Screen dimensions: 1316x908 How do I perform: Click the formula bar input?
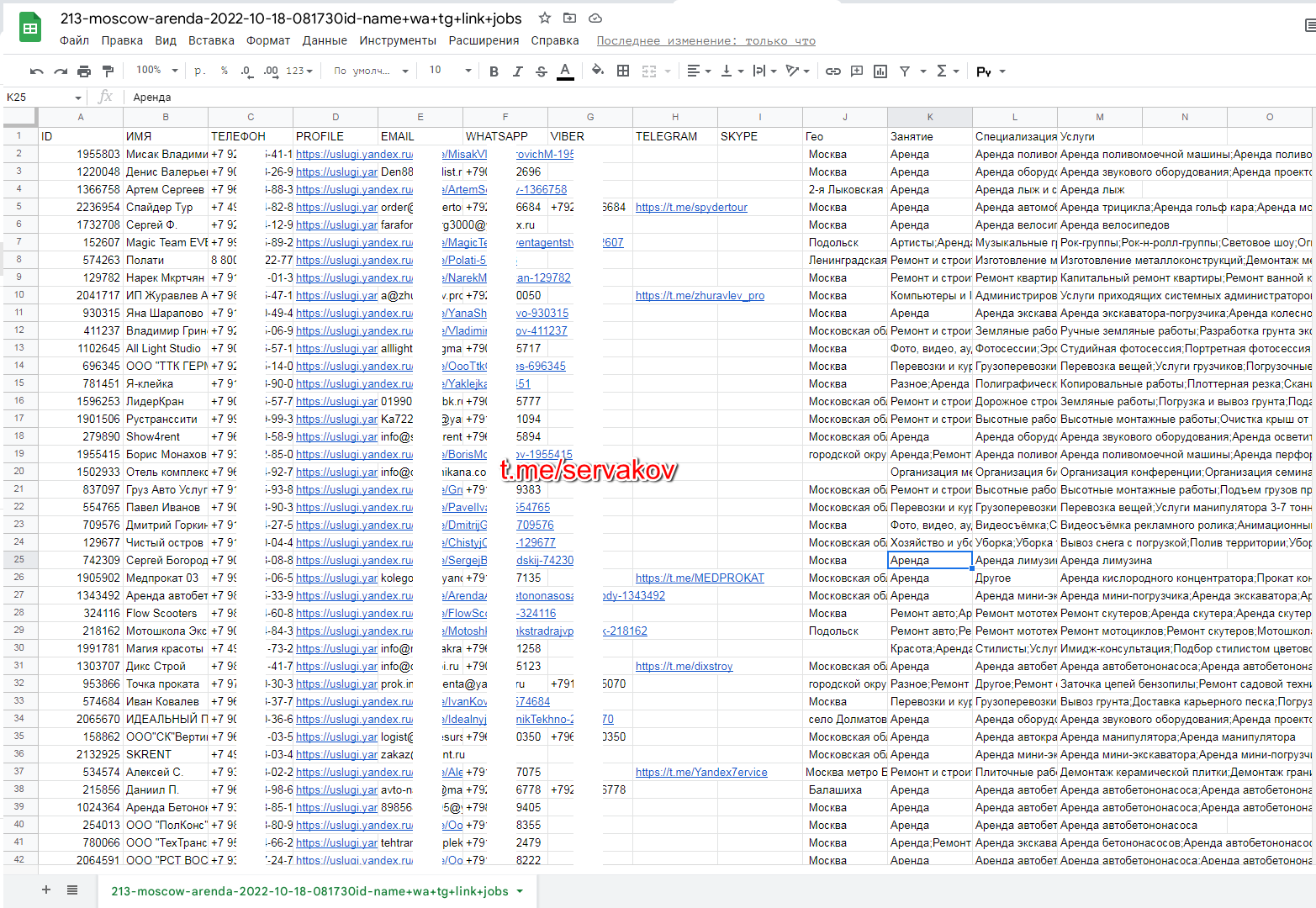(721, 98)
